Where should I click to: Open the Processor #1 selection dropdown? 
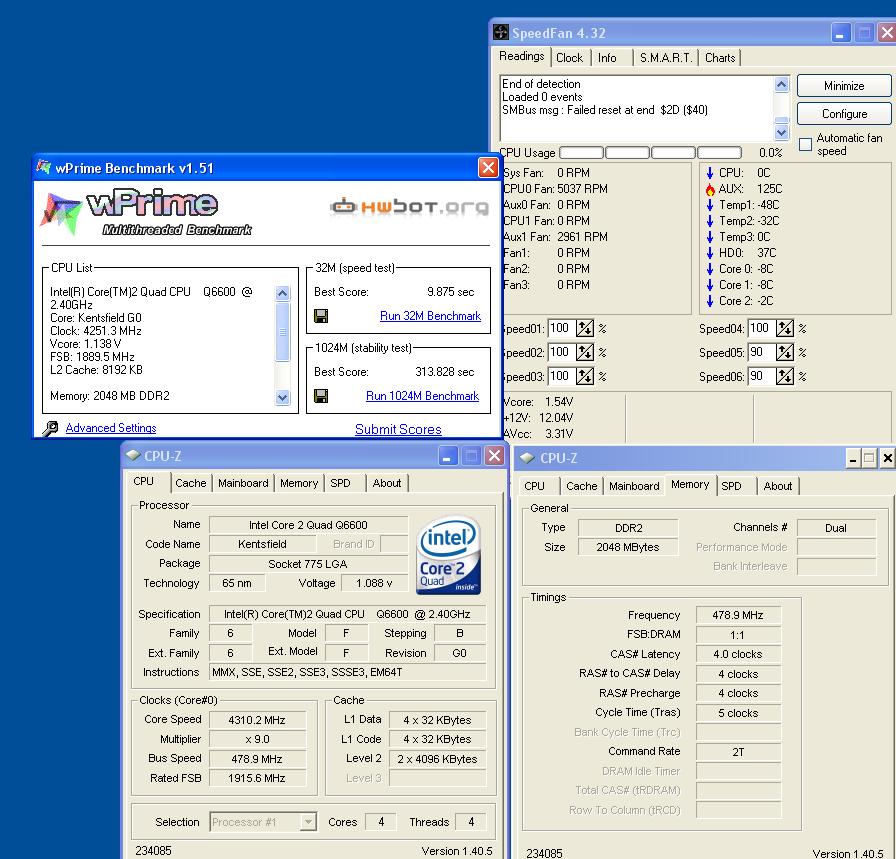coord(308,822)
